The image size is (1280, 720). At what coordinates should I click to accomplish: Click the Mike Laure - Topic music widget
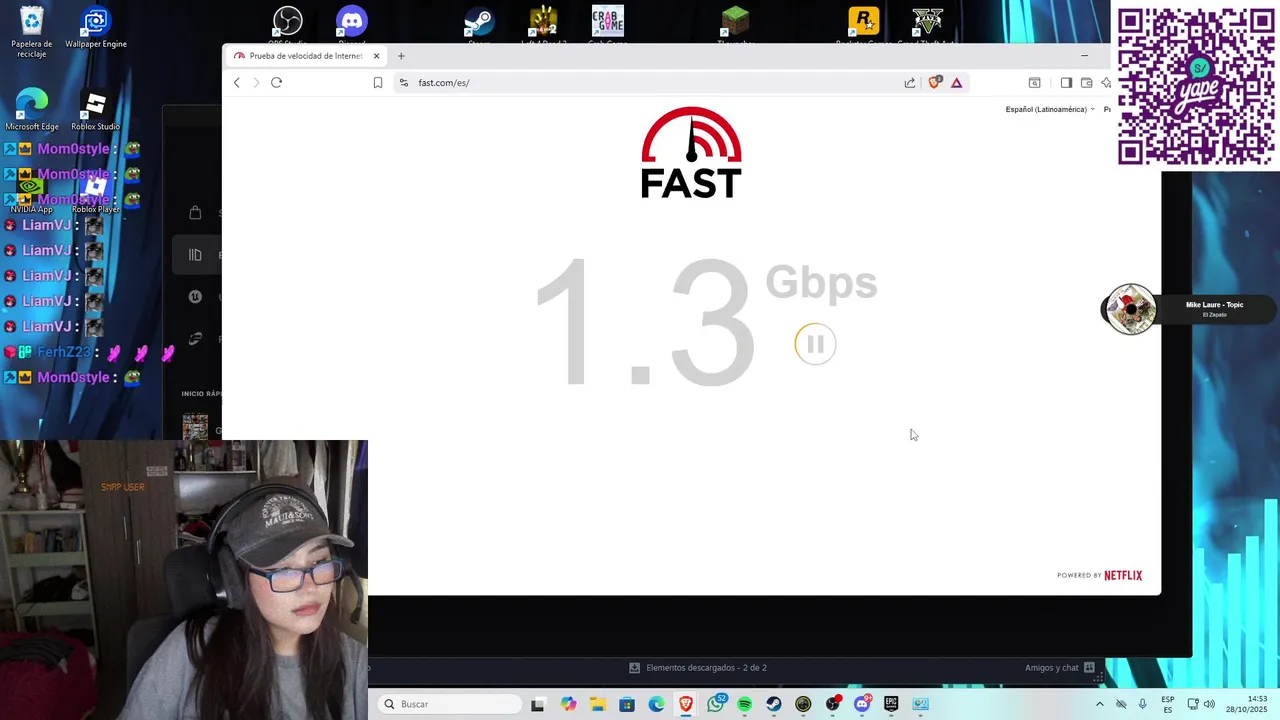tap(1188, 309)
